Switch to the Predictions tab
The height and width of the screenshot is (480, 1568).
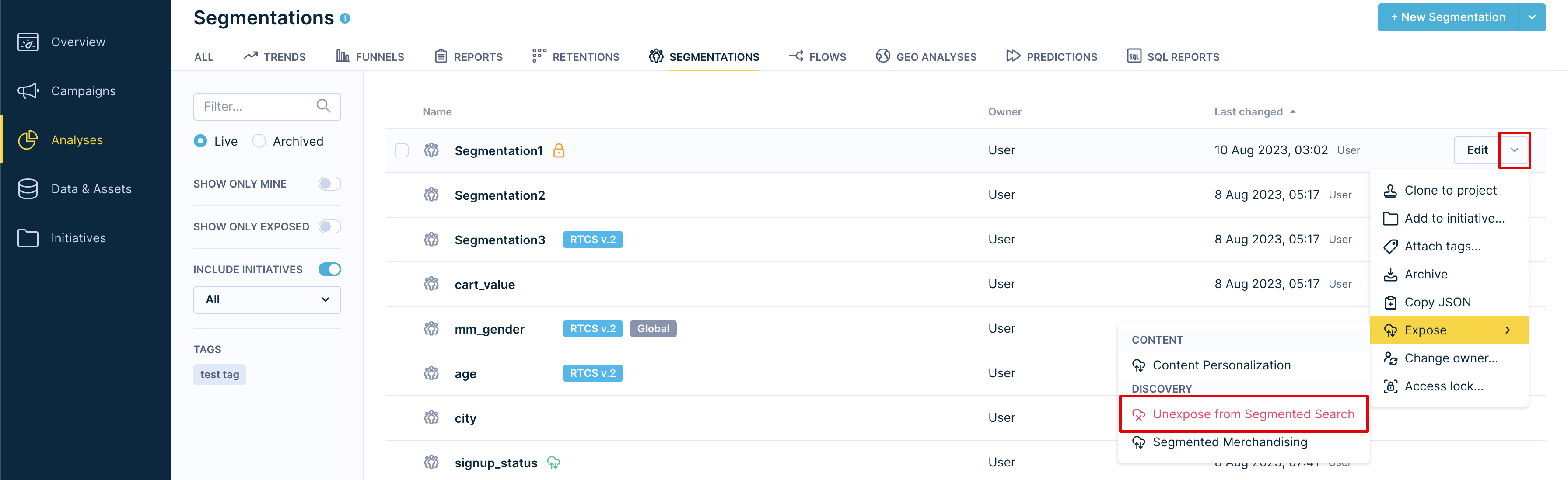pyautogui.click(x=1051, y=56)
